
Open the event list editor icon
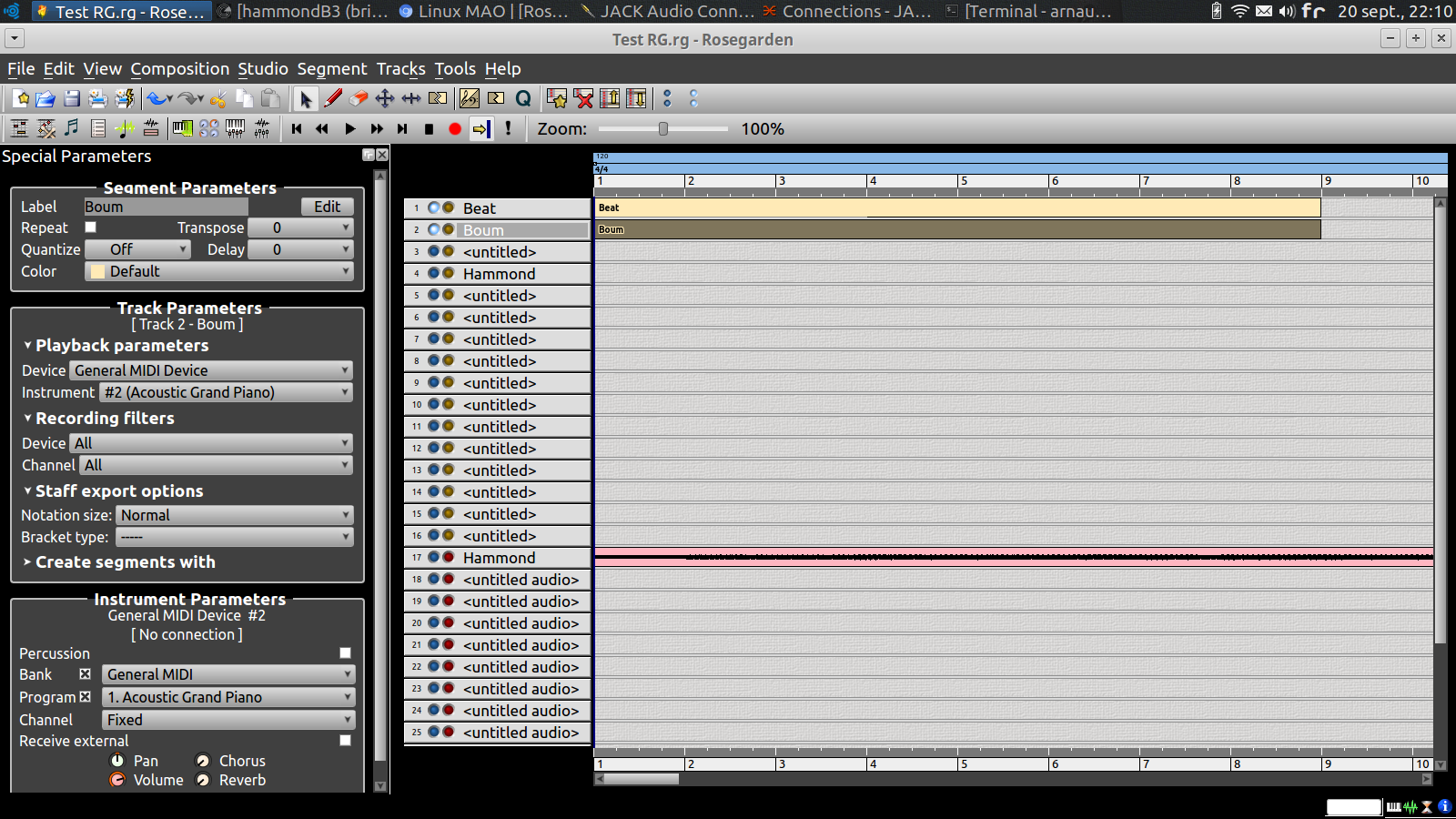point(98,128)
